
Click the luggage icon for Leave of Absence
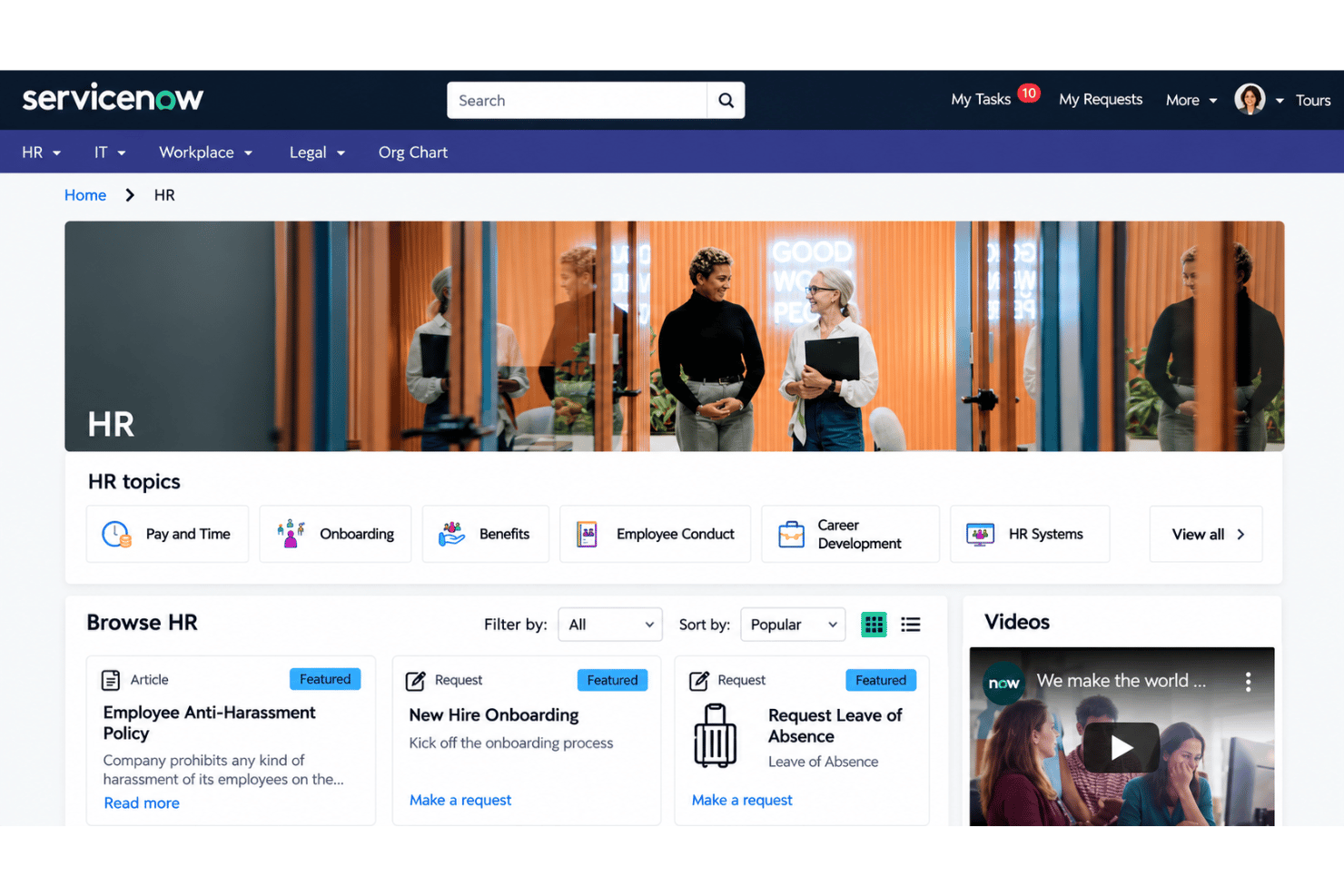coord(716,735)
